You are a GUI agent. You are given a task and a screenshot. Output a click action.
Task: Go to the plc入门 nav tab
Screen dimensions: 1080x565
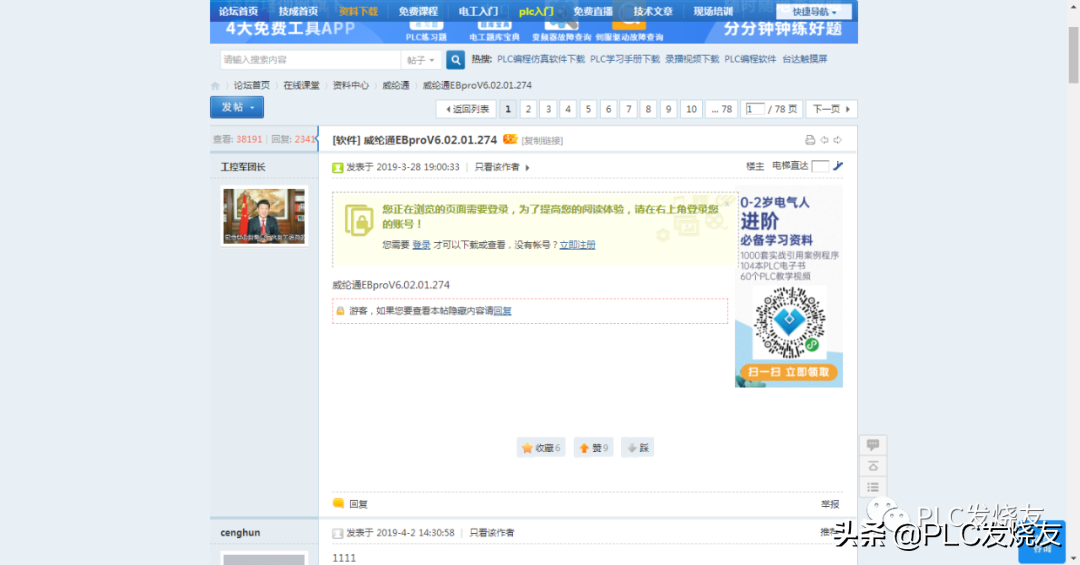point(537,11)
